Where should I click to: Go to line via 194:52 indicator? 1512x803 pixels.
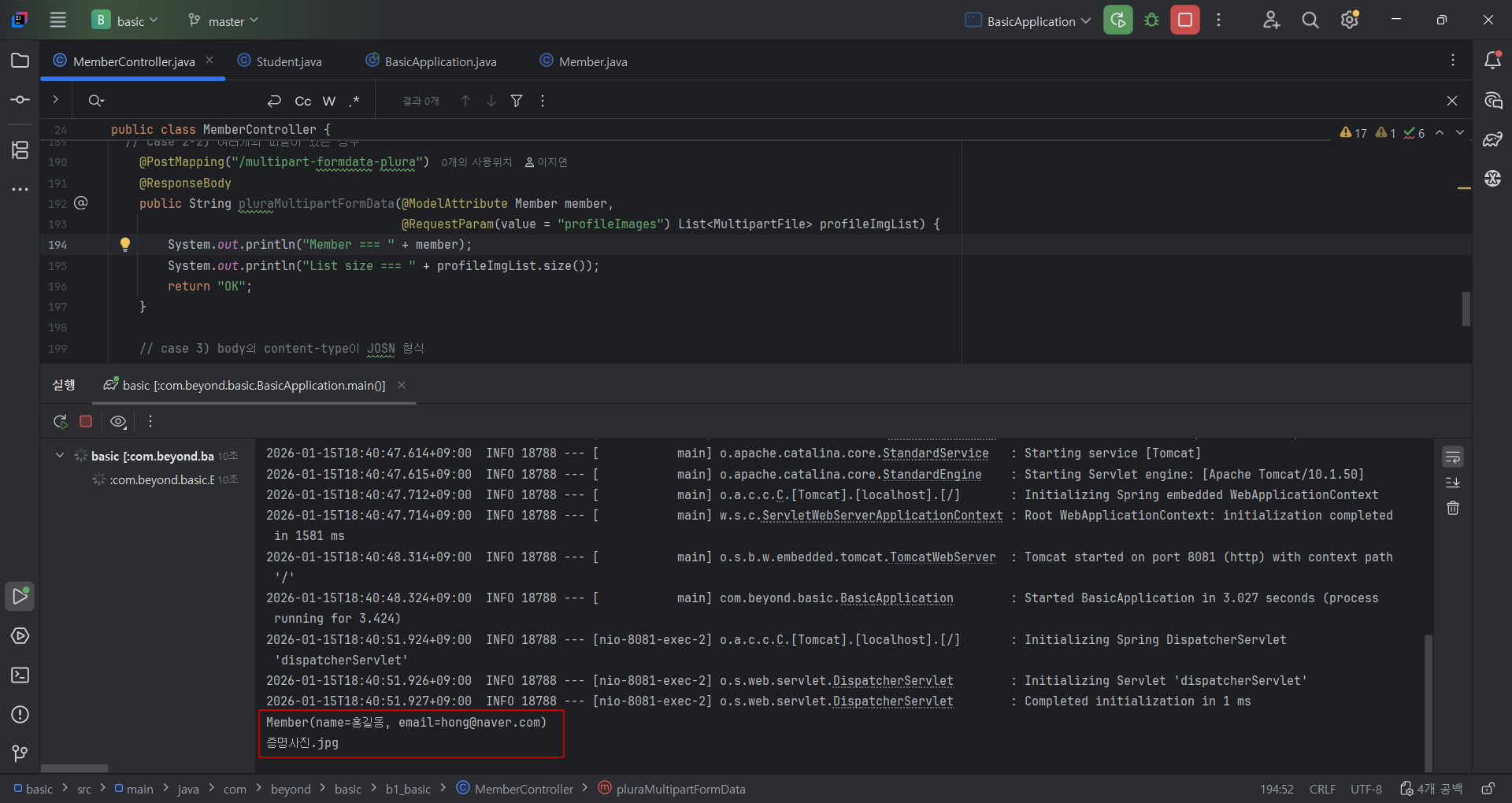1277,789
